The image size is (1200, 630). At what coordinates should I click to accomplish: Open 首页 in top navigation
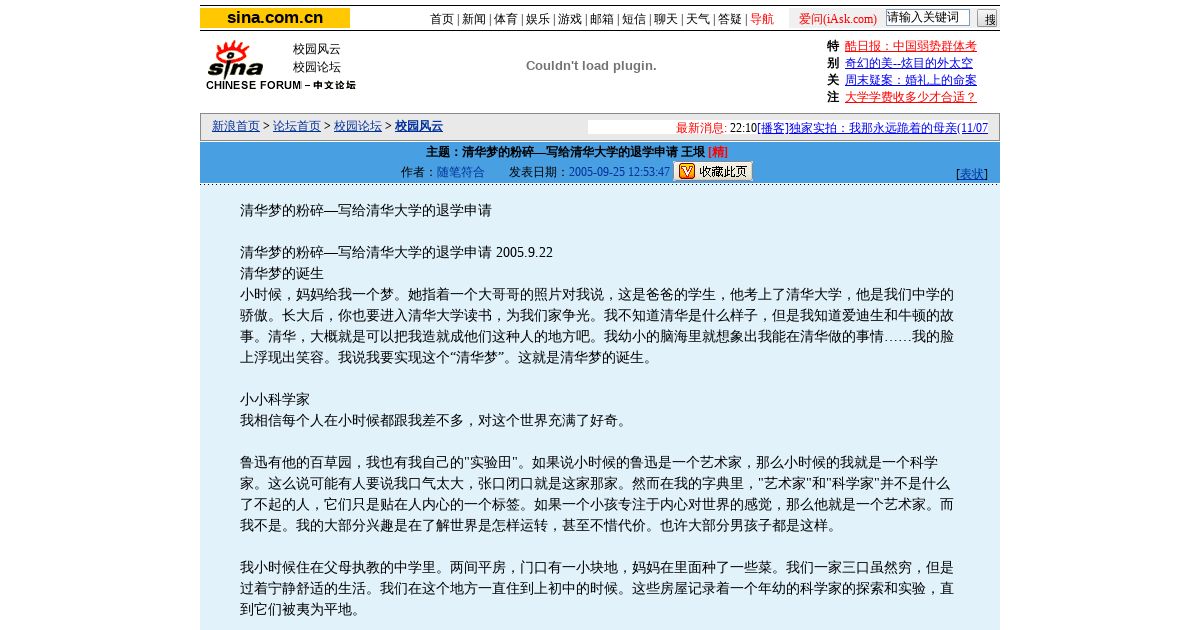point(442,19)
